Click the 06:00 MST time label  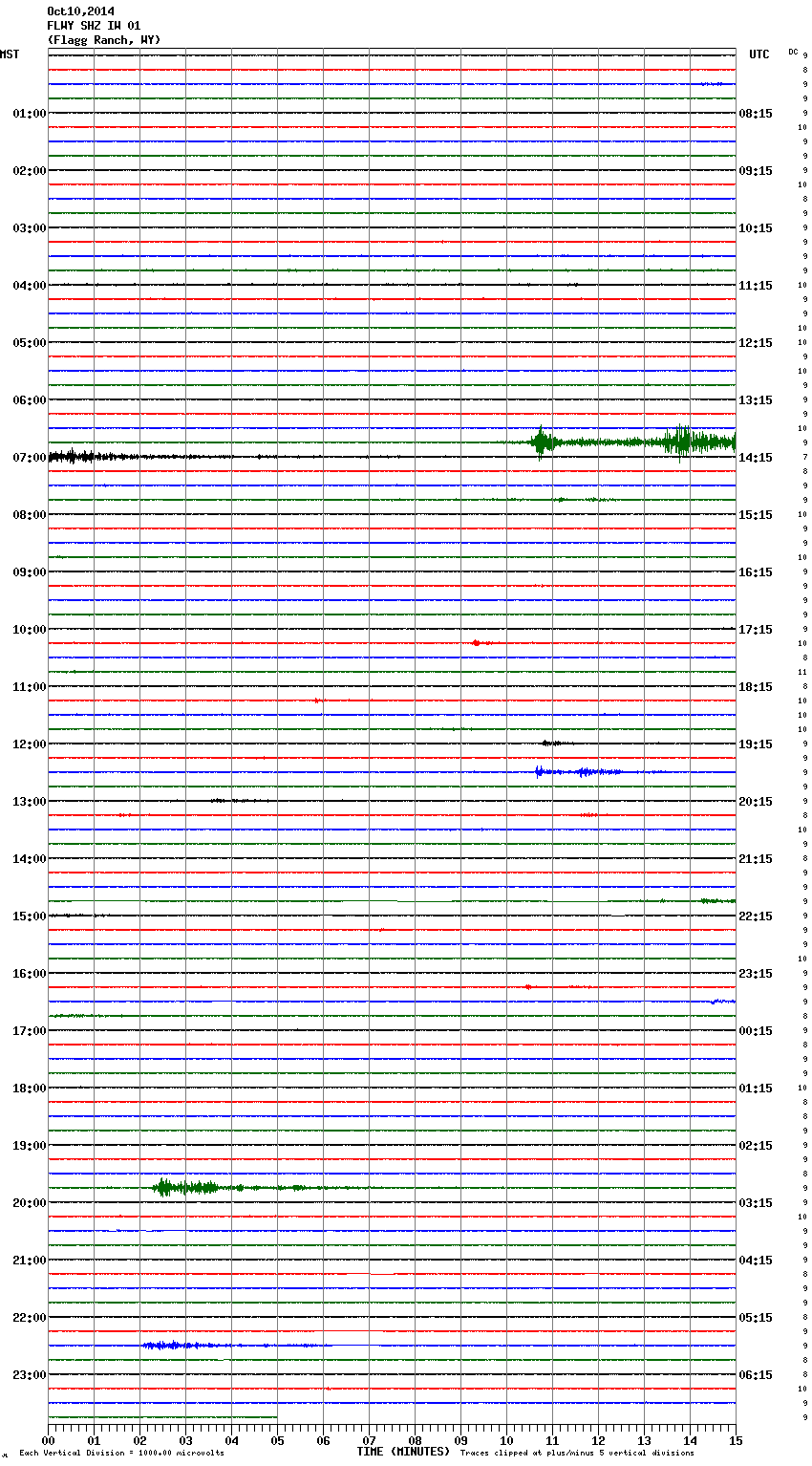30,400
